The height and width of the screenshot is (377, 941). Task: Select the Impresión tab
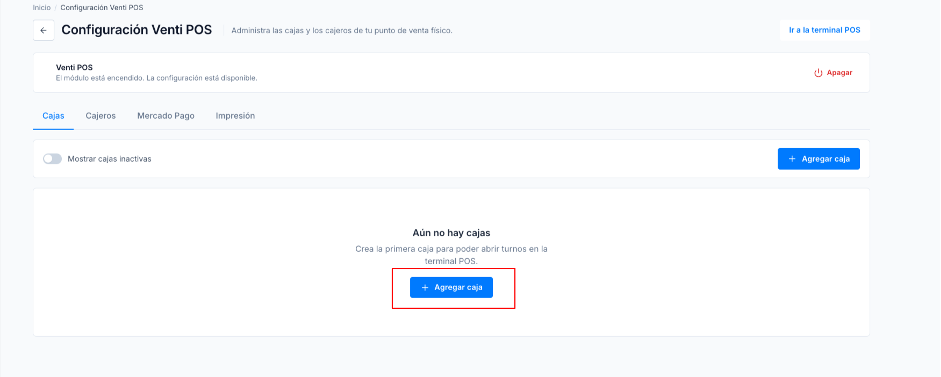235,116
